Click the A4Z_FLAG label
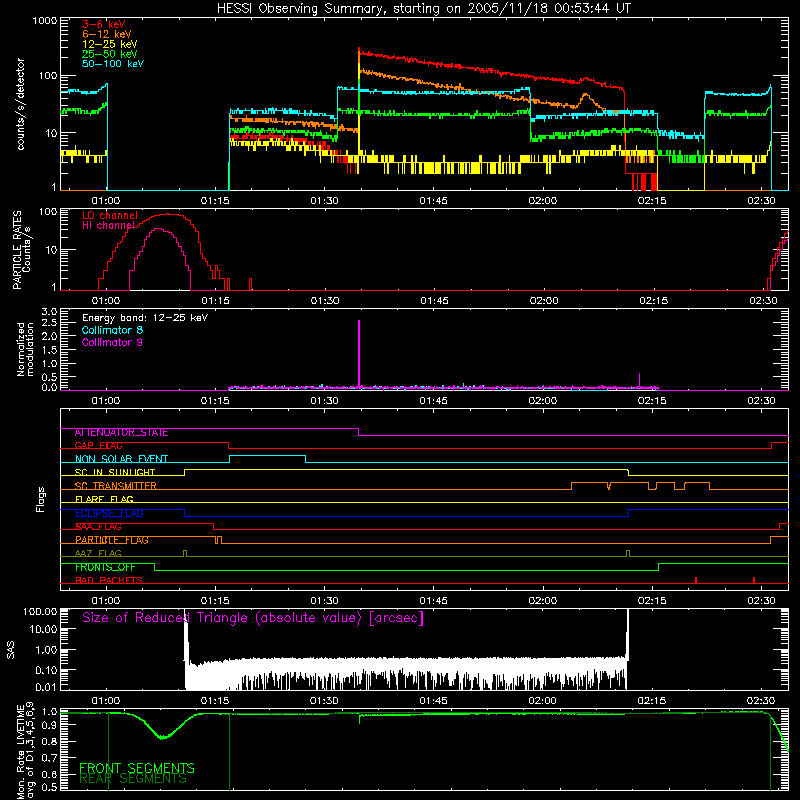The width and height of the screenshot is (800, 800). 98,553
